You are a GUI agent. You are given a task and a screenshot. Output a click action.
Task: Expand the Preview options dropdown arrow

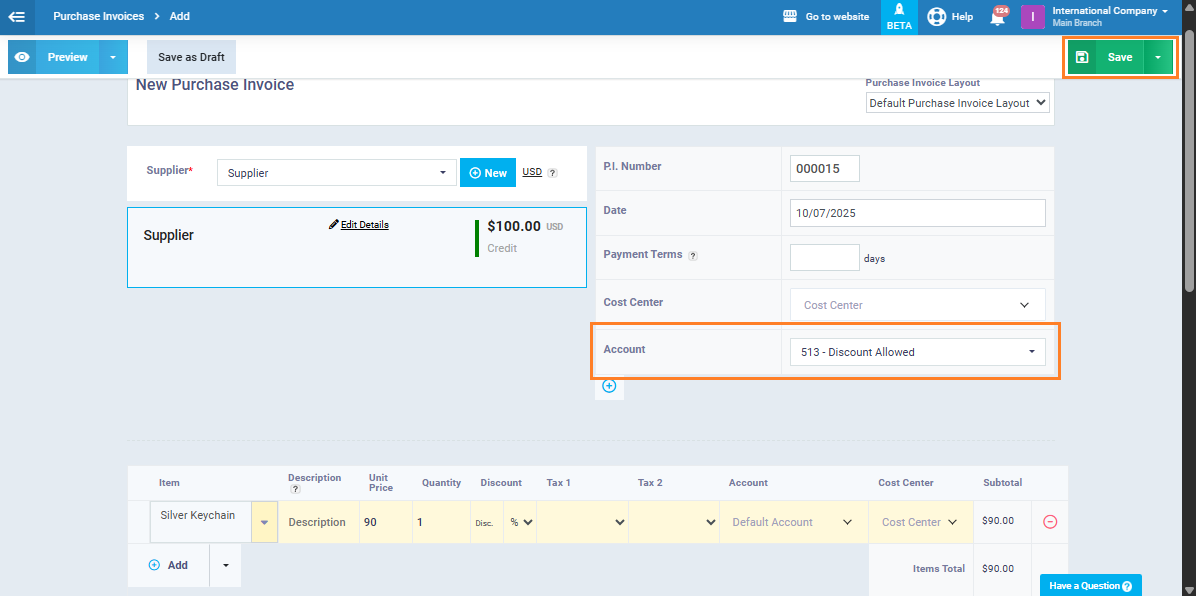113,57
